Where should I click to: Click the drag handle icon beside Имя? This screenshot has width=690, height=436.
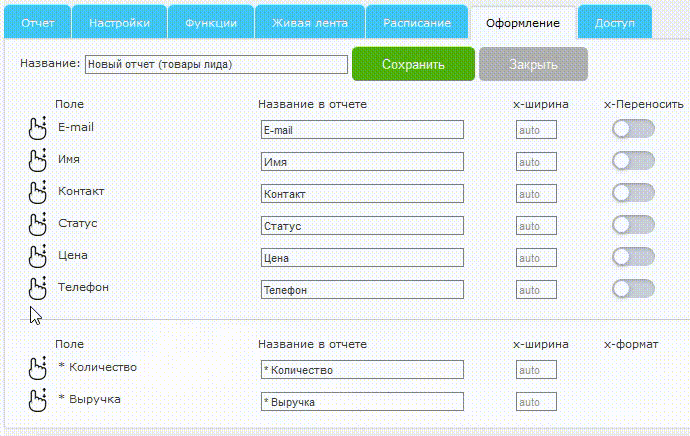click(x=38, y=161)
